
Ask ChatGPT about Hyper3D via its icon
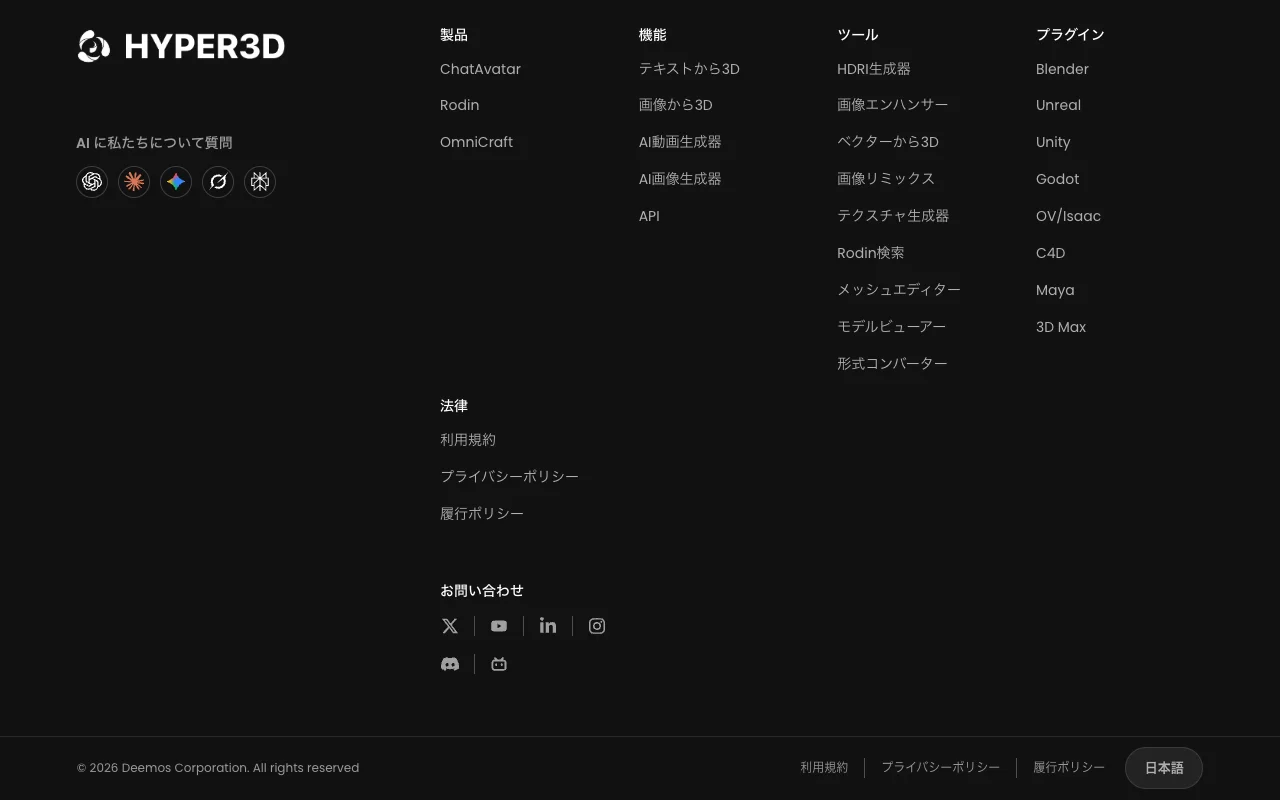(x=92, y=182)
